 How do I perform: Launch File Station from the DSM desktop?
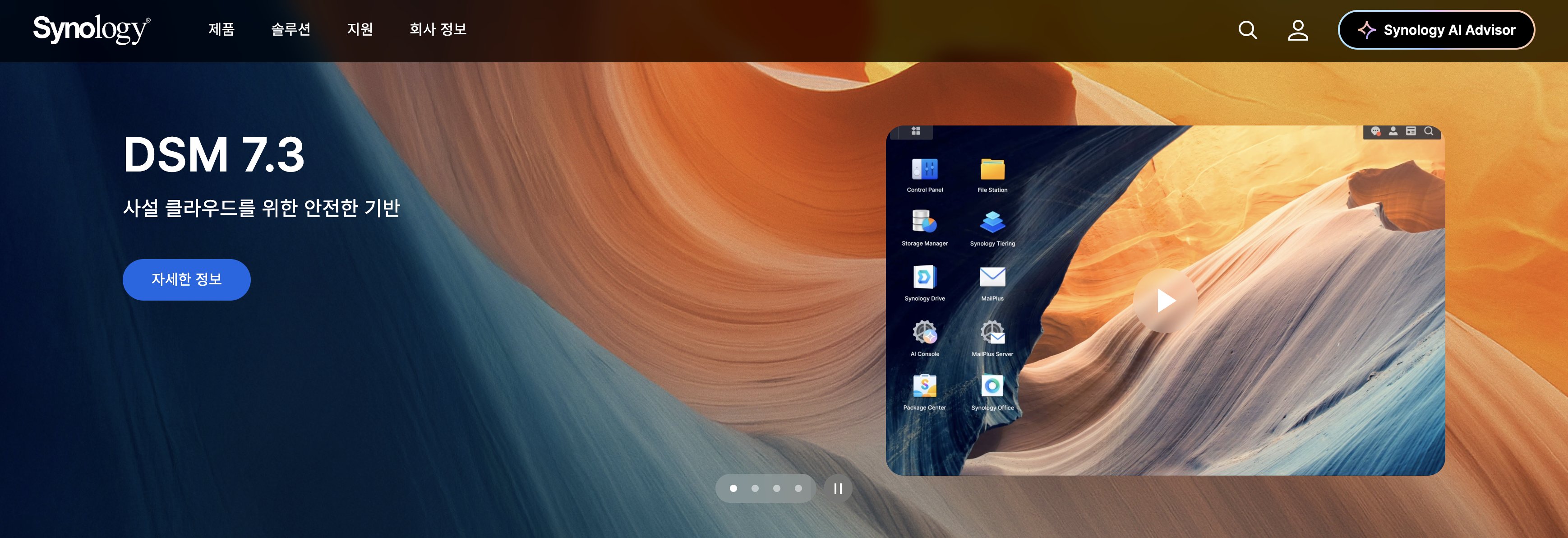click(992, 169)
